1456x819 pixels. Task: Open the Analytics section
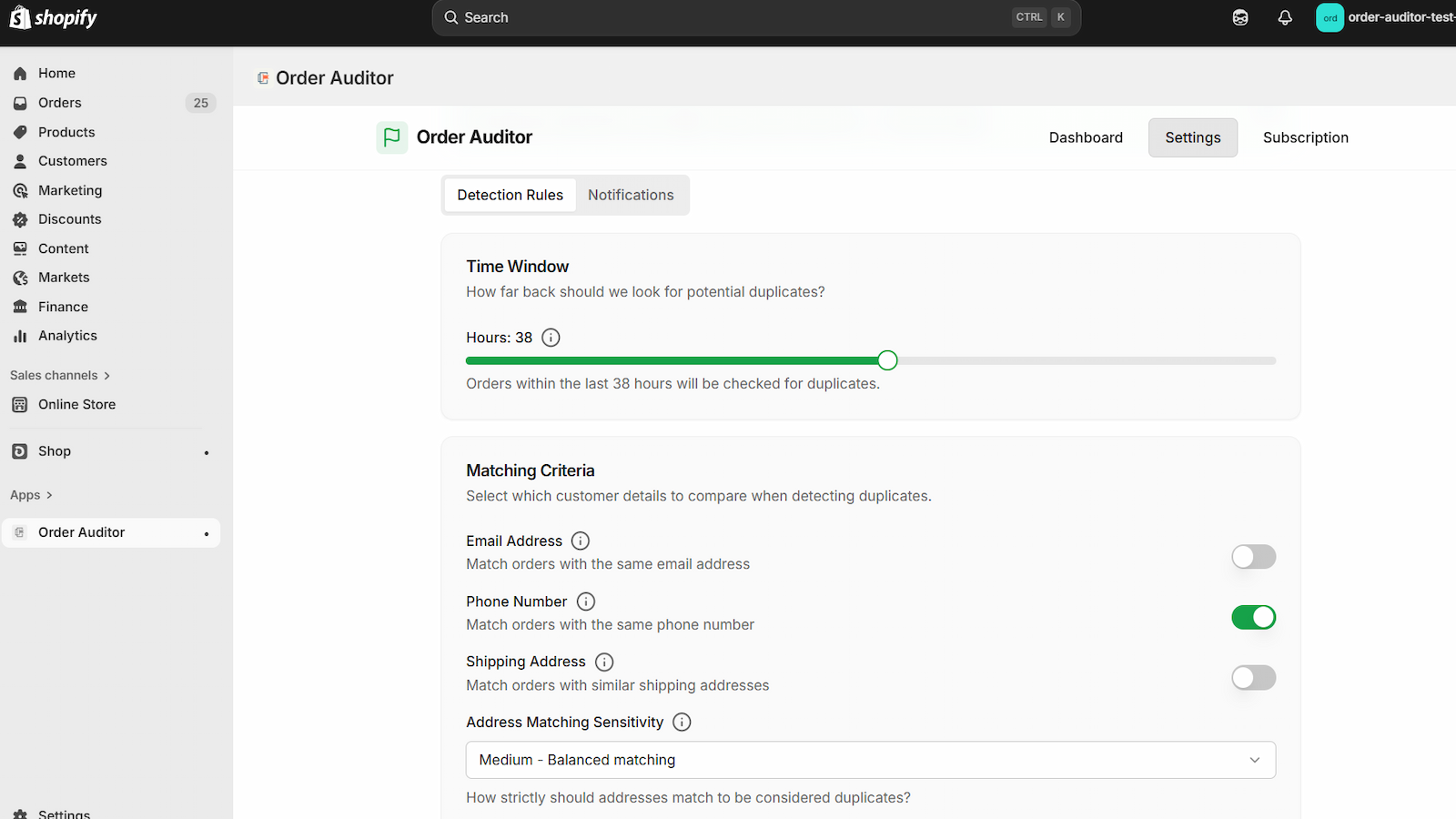tap(67, 335)
